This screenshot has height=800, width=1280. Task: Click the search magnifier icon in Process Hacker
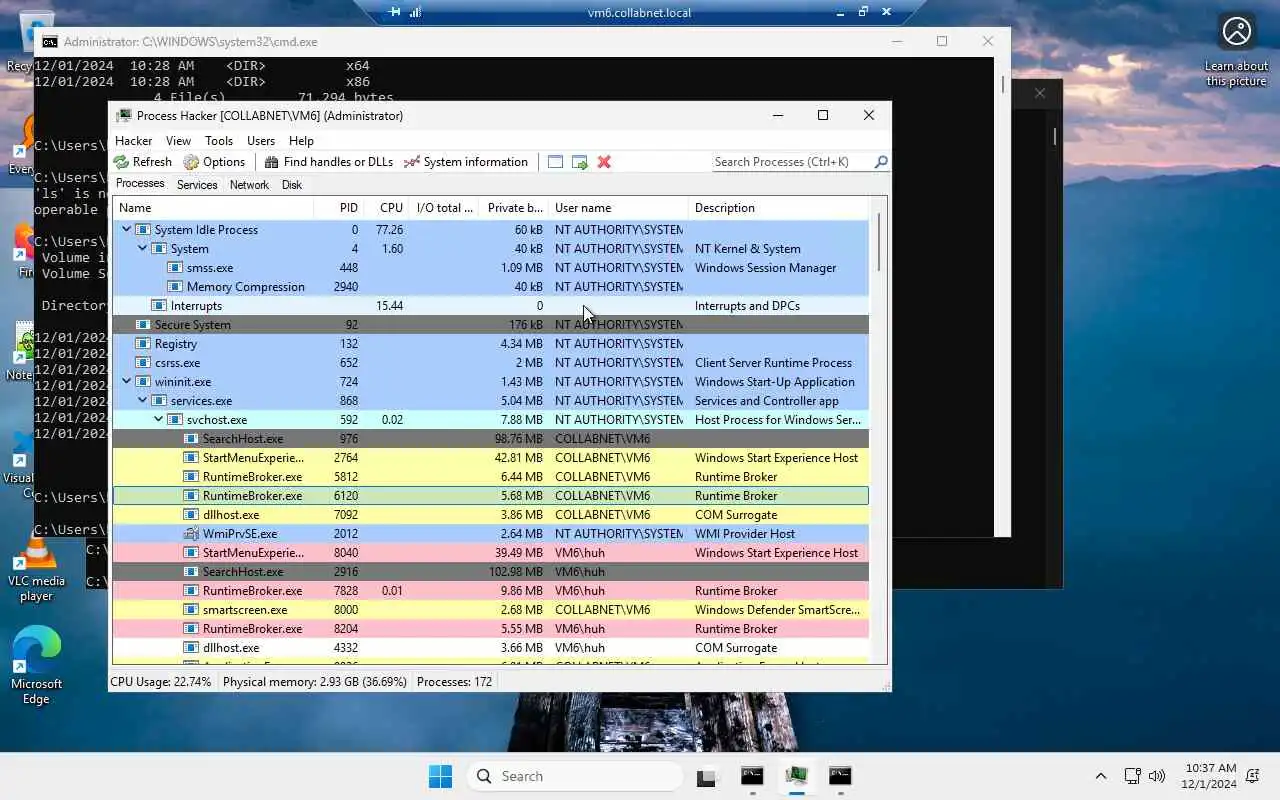[x=880, y=162]
